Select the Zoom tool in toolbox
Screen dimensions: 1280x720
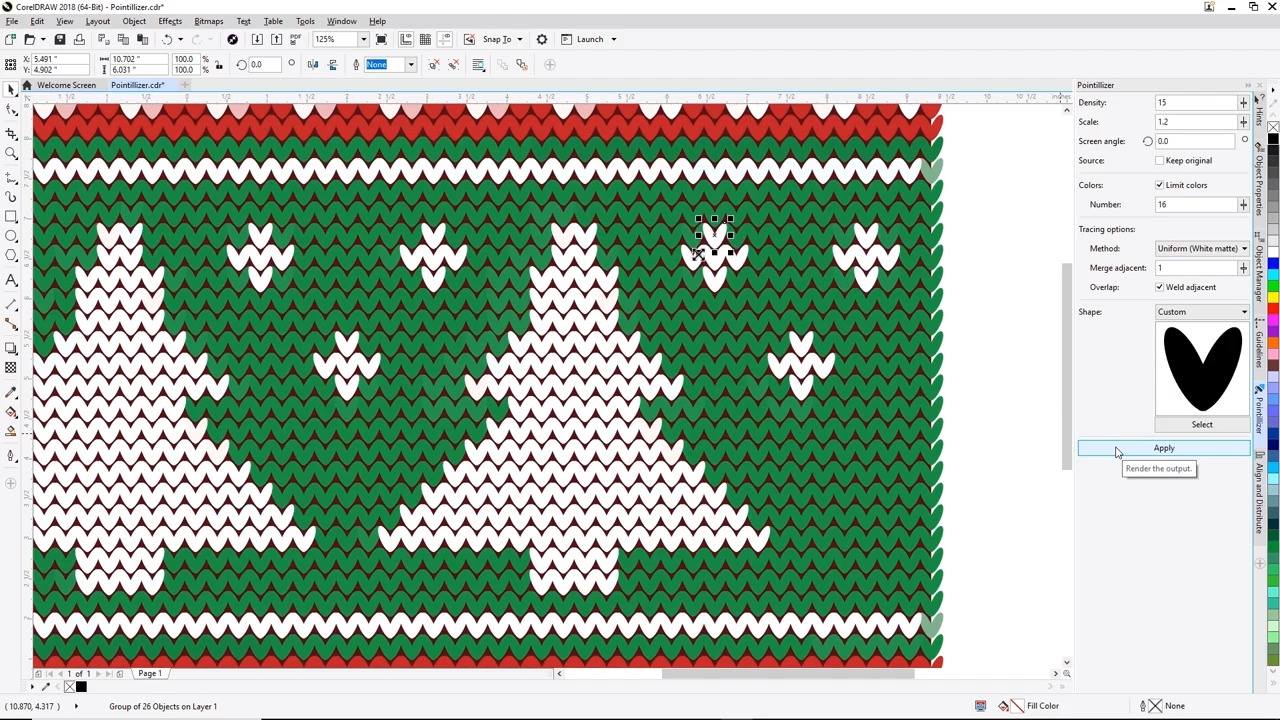pyautogui.click(x=11, y=153)
